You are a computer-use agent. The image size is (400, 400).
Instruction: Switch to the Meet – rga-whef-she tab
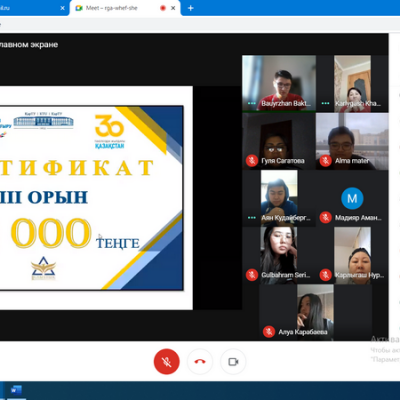click(x=125, y=8)
